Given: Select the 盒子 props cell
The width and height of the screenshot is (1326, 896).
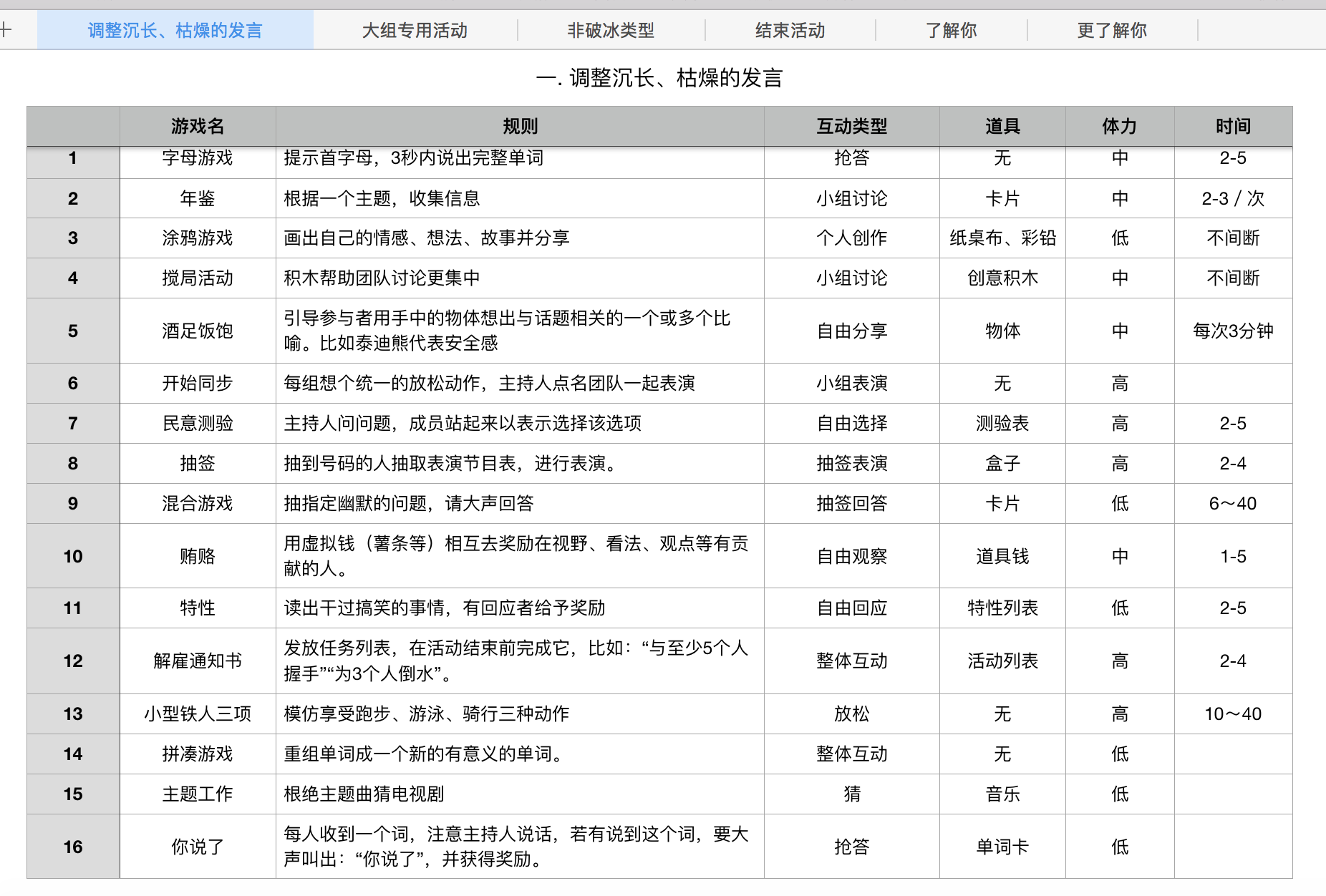Looking at the screenshot, I should click(x=1002, y=463).
